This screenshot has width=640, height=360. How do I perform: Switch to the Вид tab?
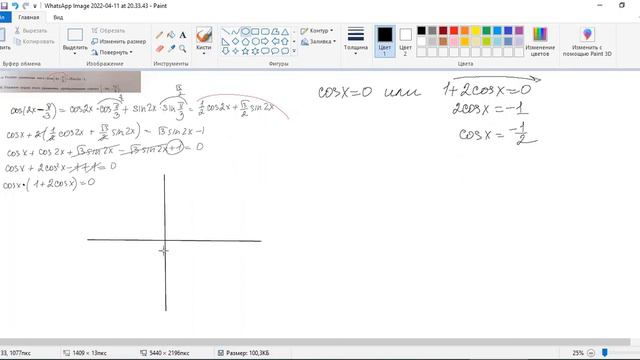click(x=58, y=18)
